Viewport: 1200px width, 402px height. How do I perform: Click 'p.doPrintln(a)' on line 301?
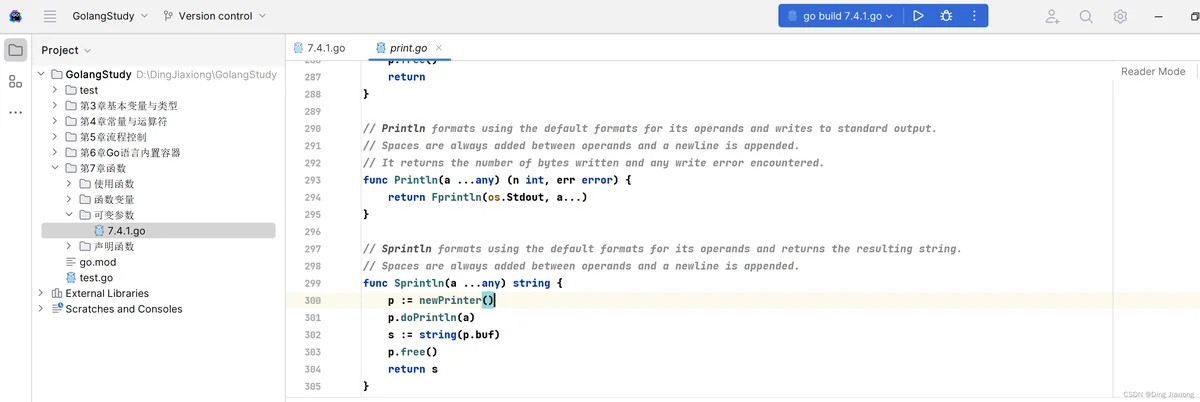(x=431, y=317)
